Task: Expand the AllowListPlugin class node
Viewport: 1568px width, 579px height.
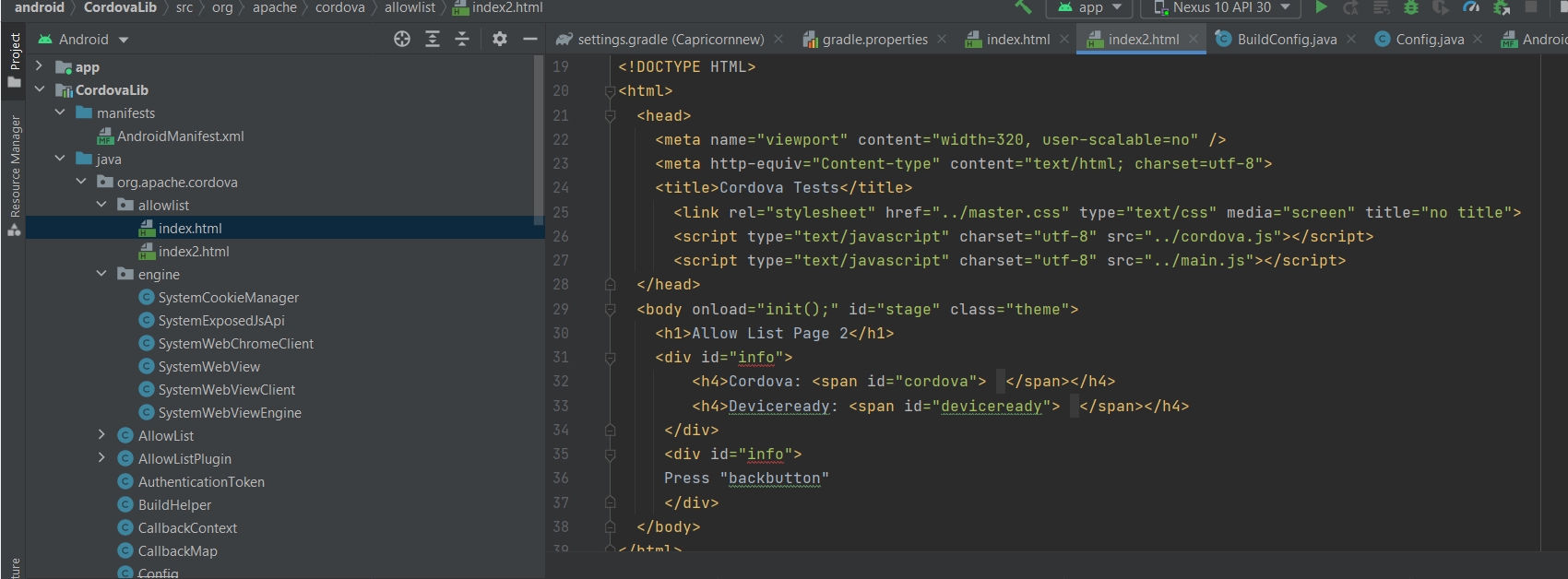Action: pos(101,458)
